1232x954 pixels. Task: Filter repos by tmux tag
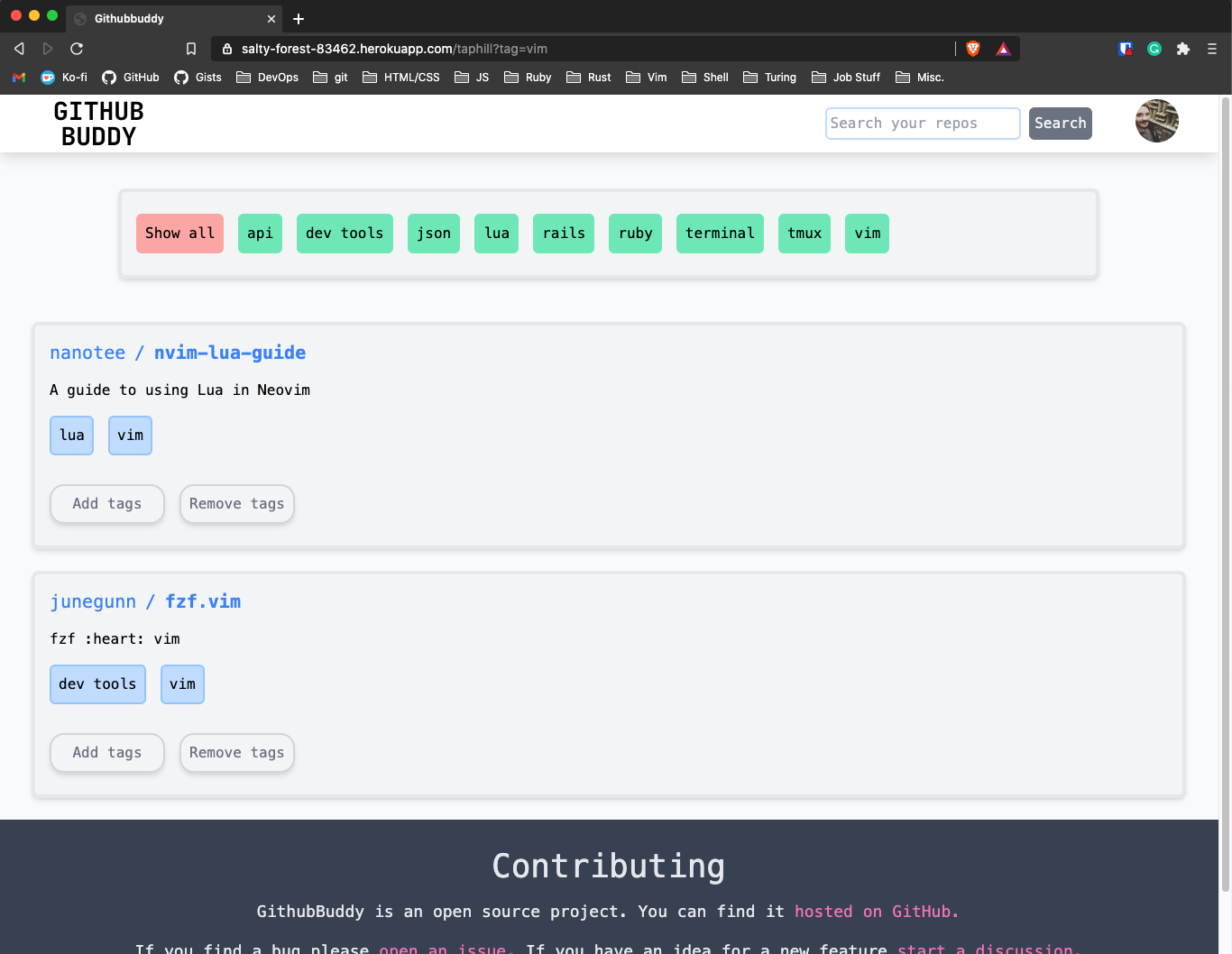point(804,234)
